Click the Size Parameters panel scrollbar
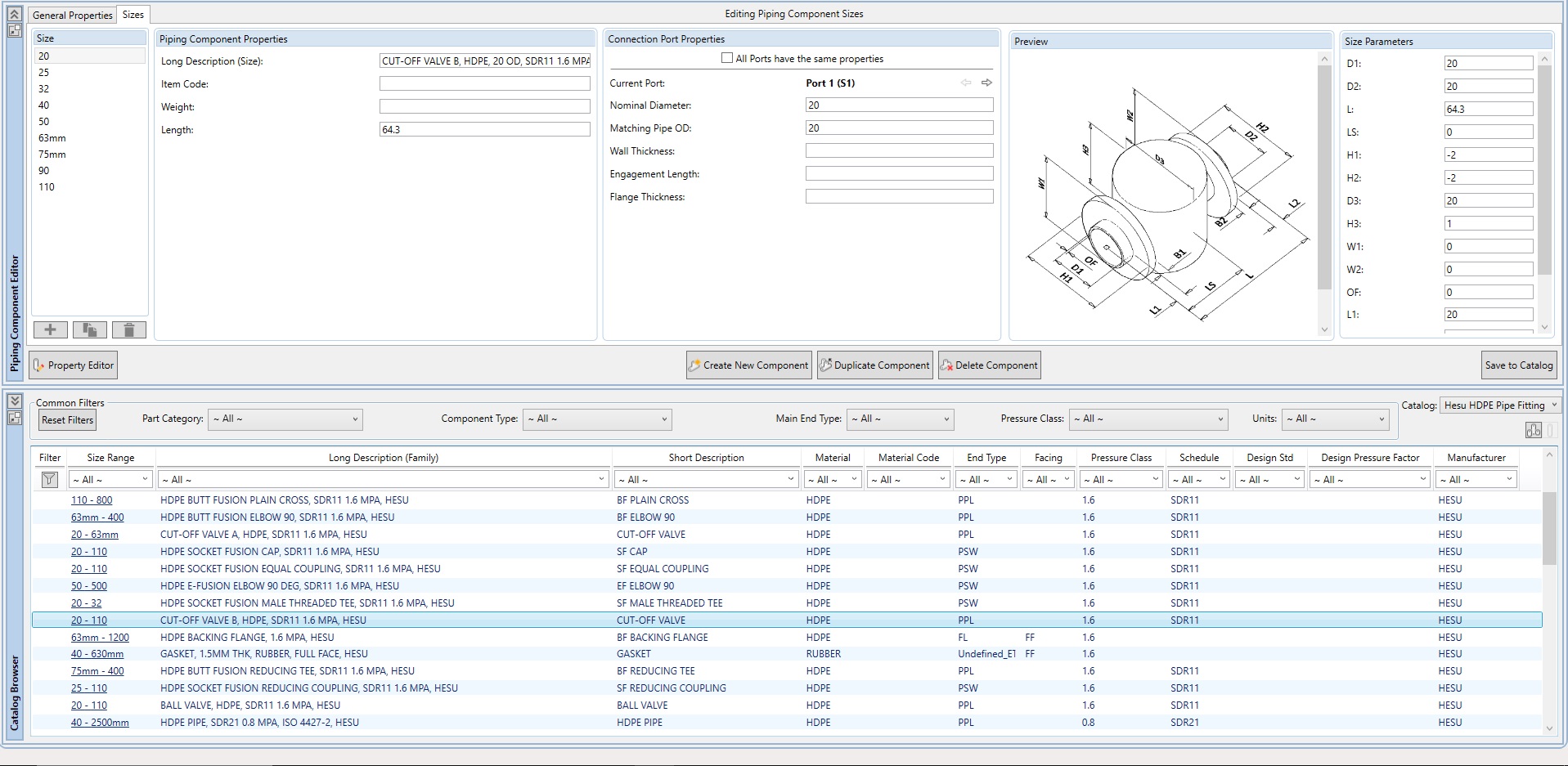The height and width of the screenshot is (766, 1568). click(x=1544, y=172)
